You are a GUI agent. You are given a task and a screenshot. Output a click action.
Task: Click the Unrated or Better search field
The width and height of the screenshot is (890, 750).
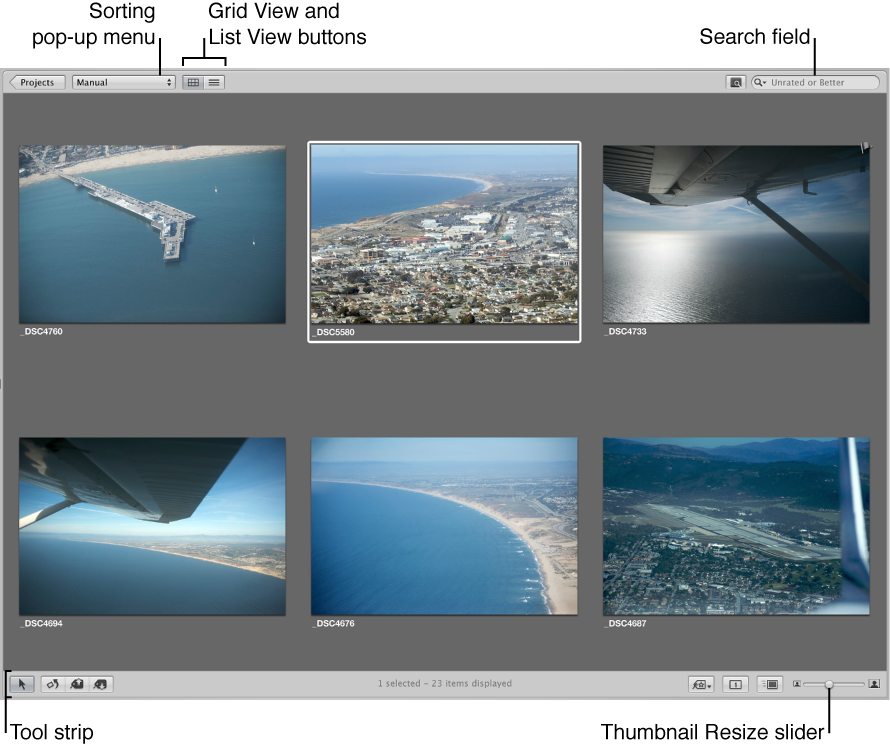pyautogui.click(x=818, y=82)
